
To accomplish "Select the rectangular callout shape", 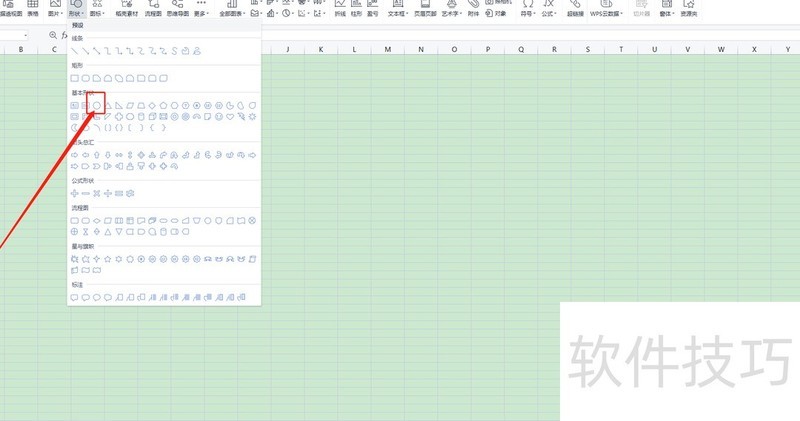I will point(74,298).
